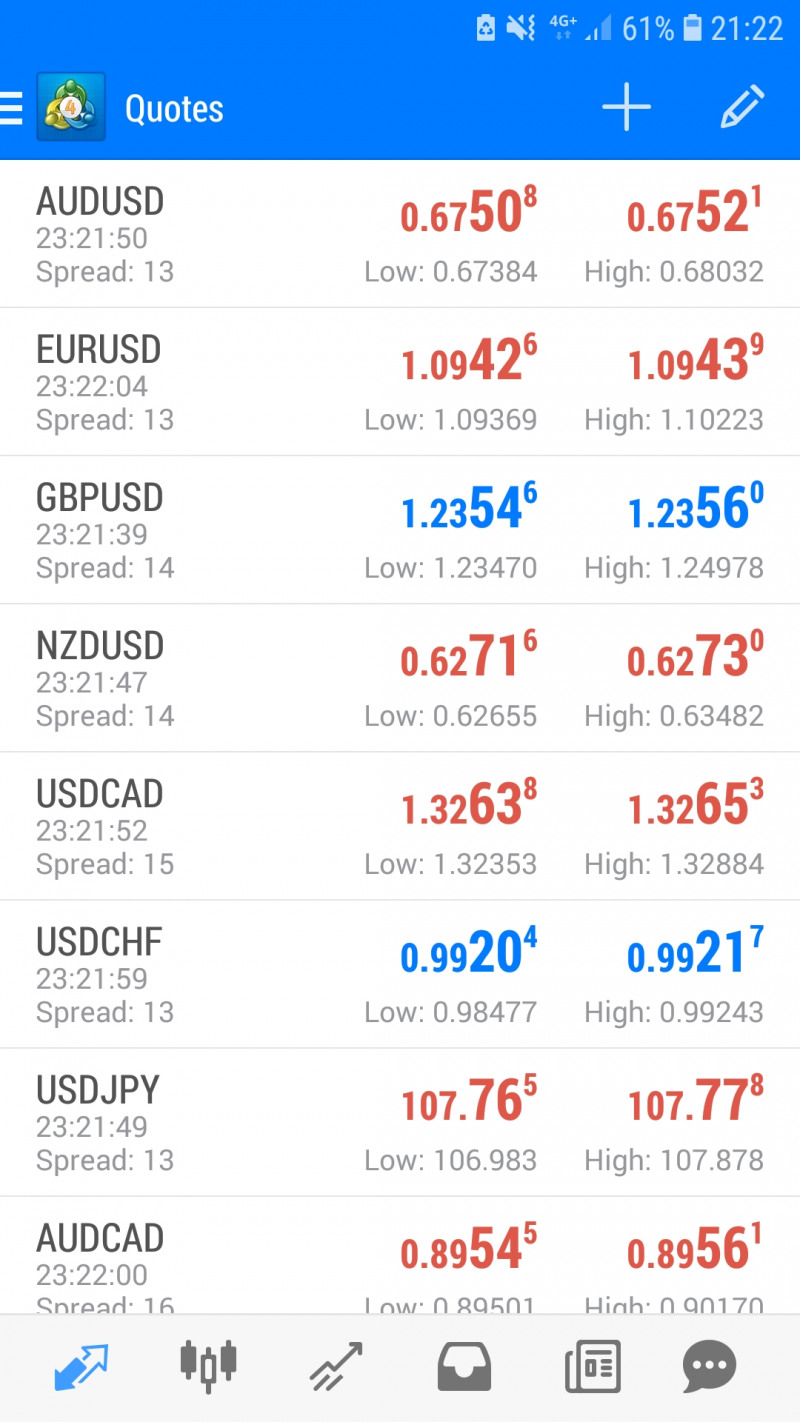
Task: Edit the quotes list with the pencil icon
Action: click(x=743, y=107)
